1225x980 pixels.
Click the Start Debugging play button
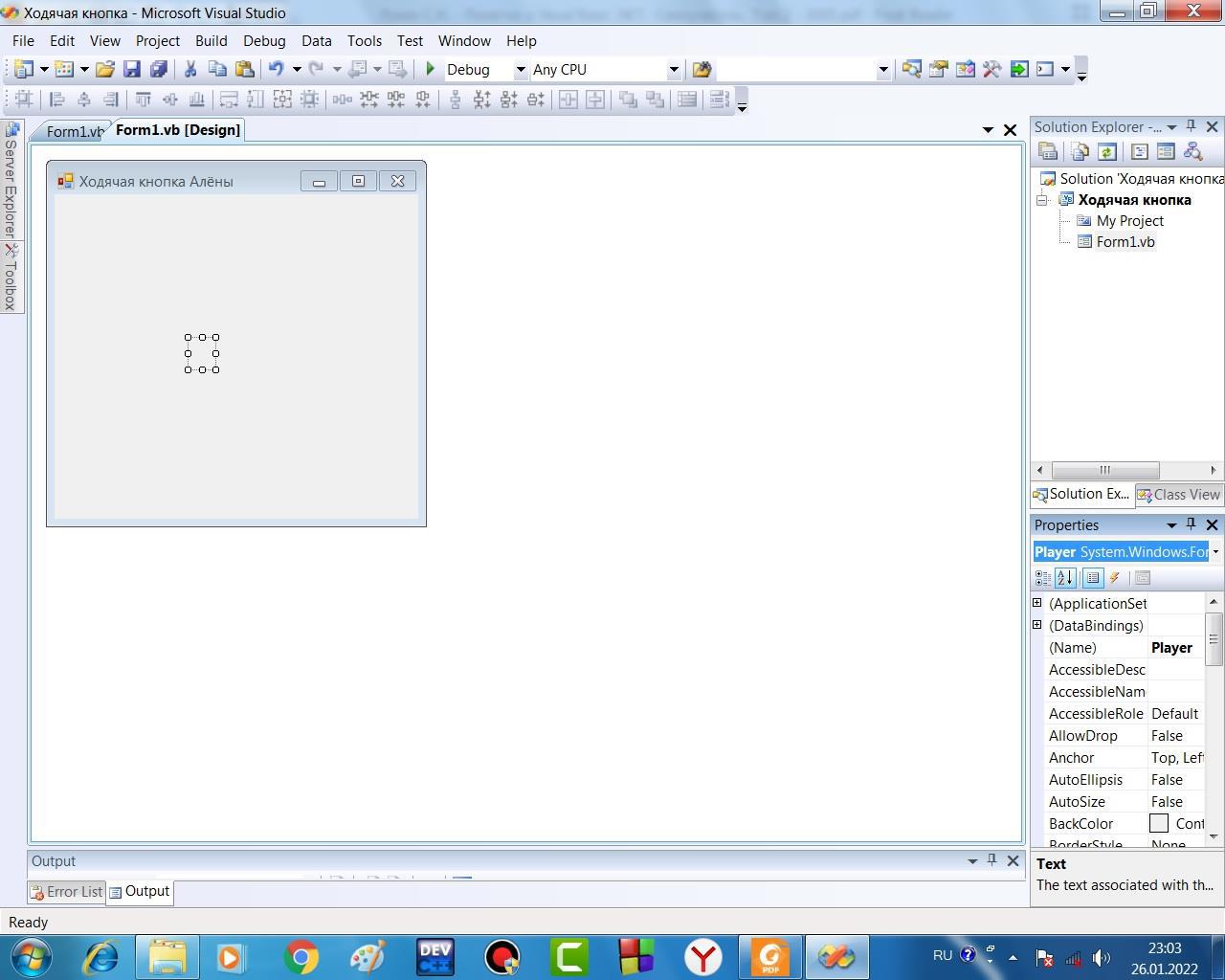click(x=431, y=69)
